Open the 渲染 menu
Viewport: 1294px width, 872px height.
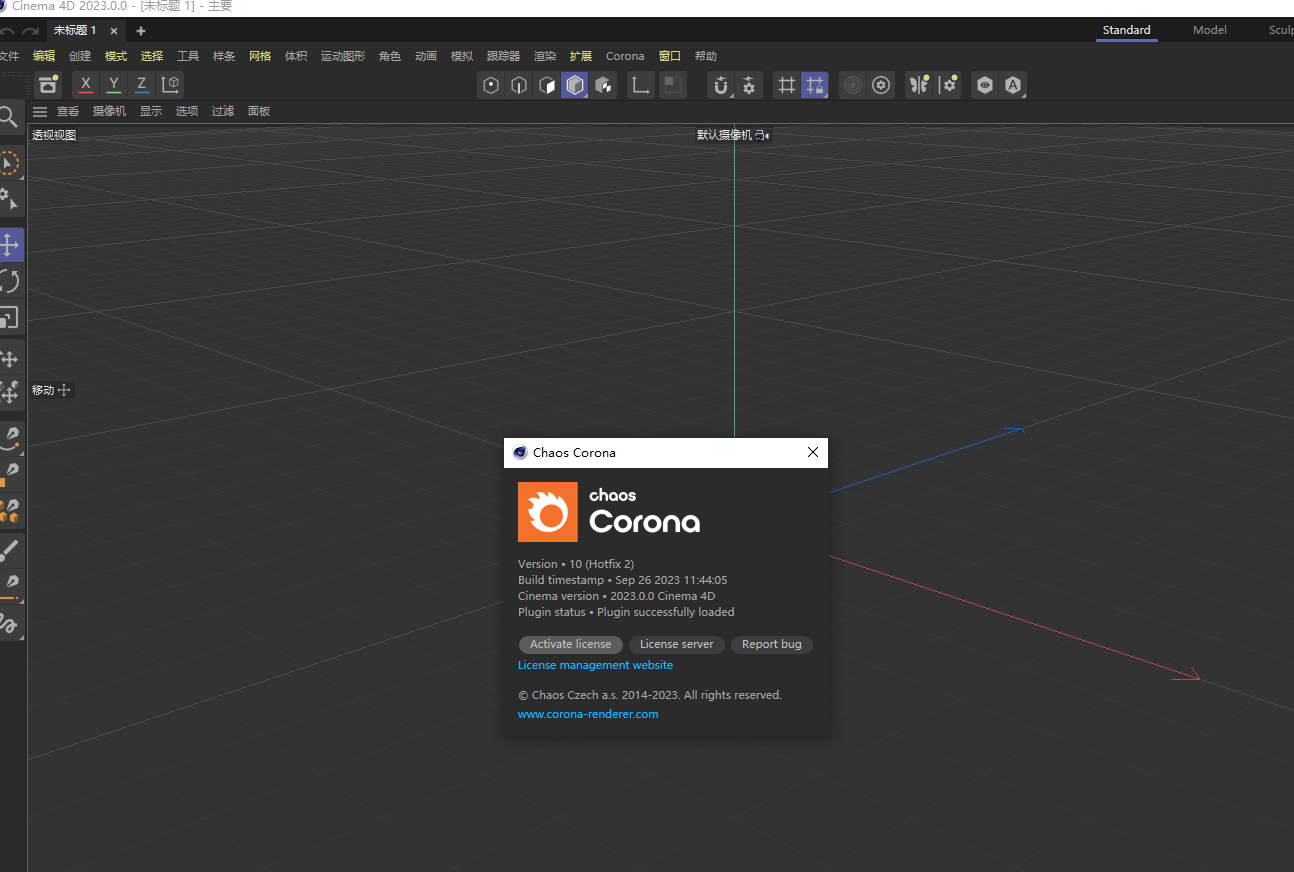pyautogui.click(x=545, y=56)
